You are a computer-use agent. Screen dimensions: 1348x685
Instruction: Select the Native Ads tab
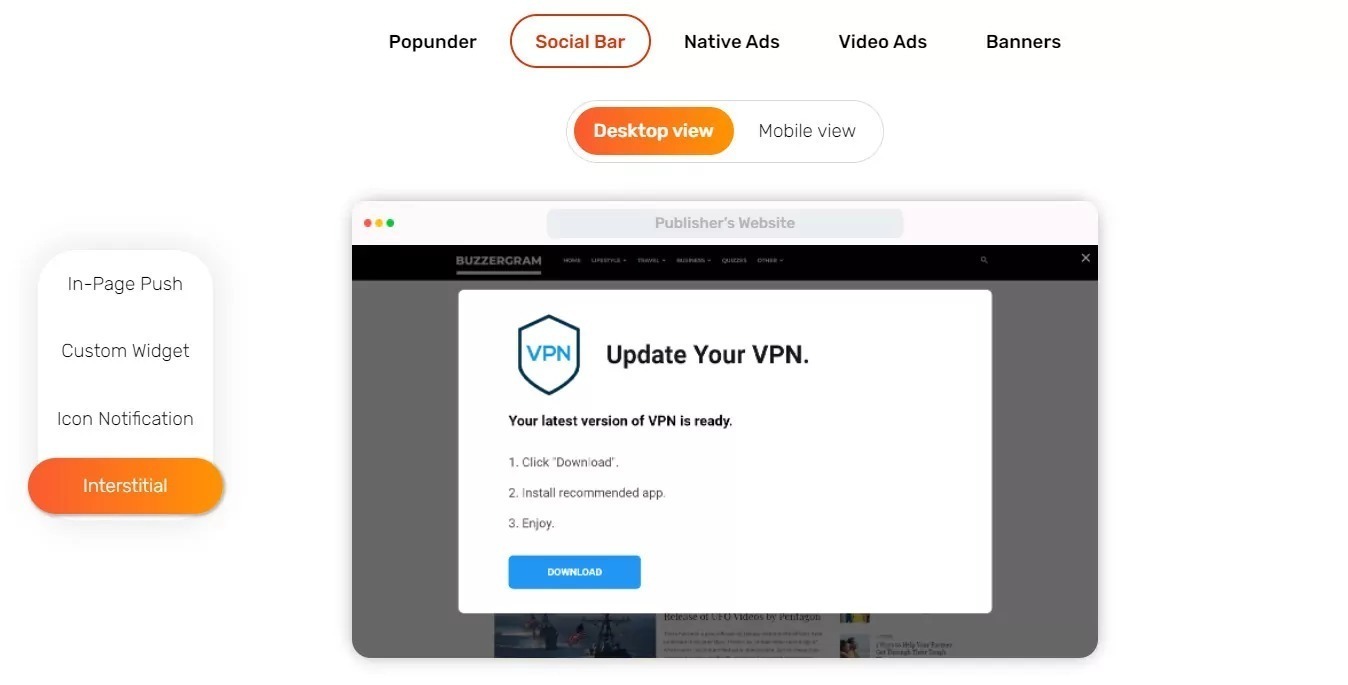coord(732,42)
